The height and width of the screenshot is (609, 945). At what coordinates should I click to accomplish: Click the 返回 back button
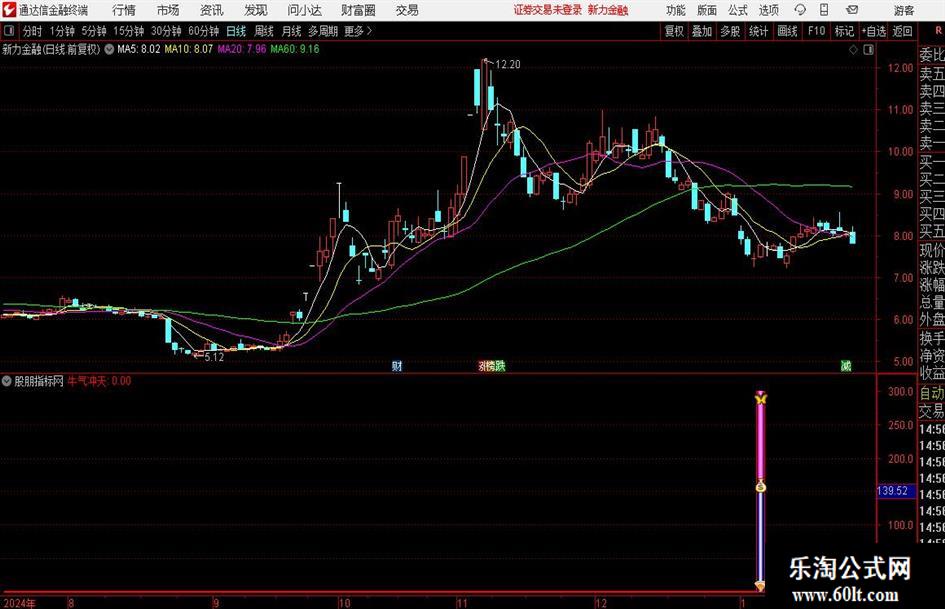[902, 31]
